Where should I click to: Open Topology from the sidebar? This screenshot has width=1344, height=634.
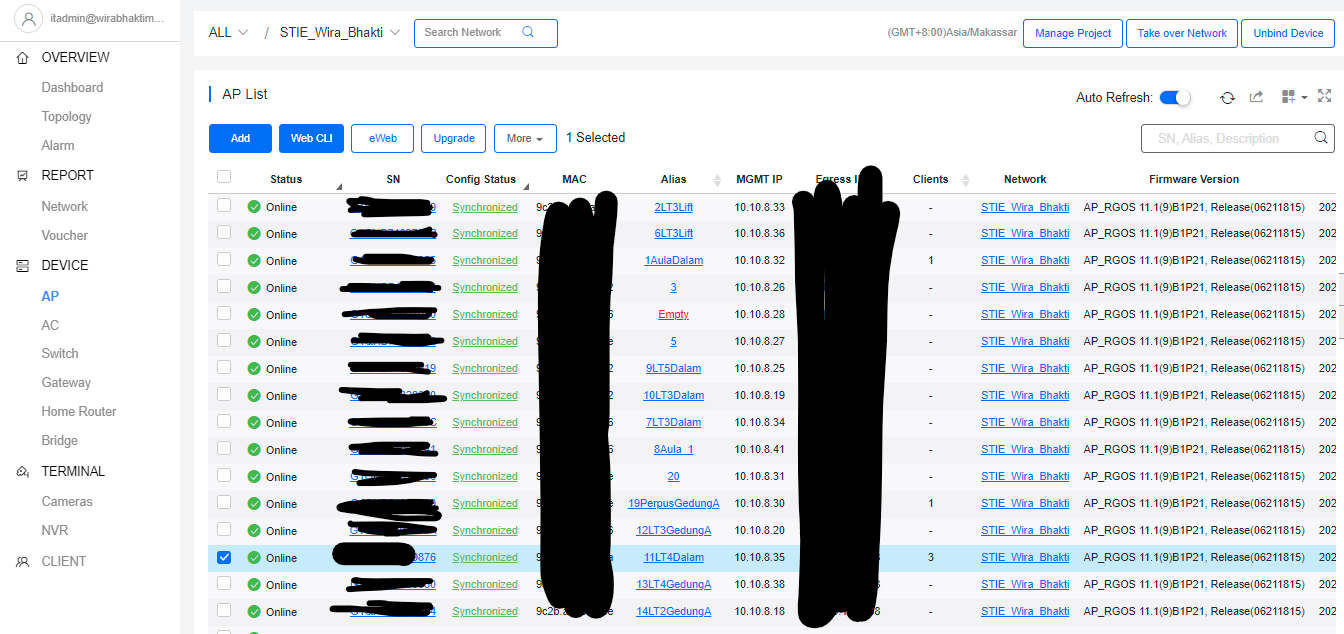pos(66,116)
